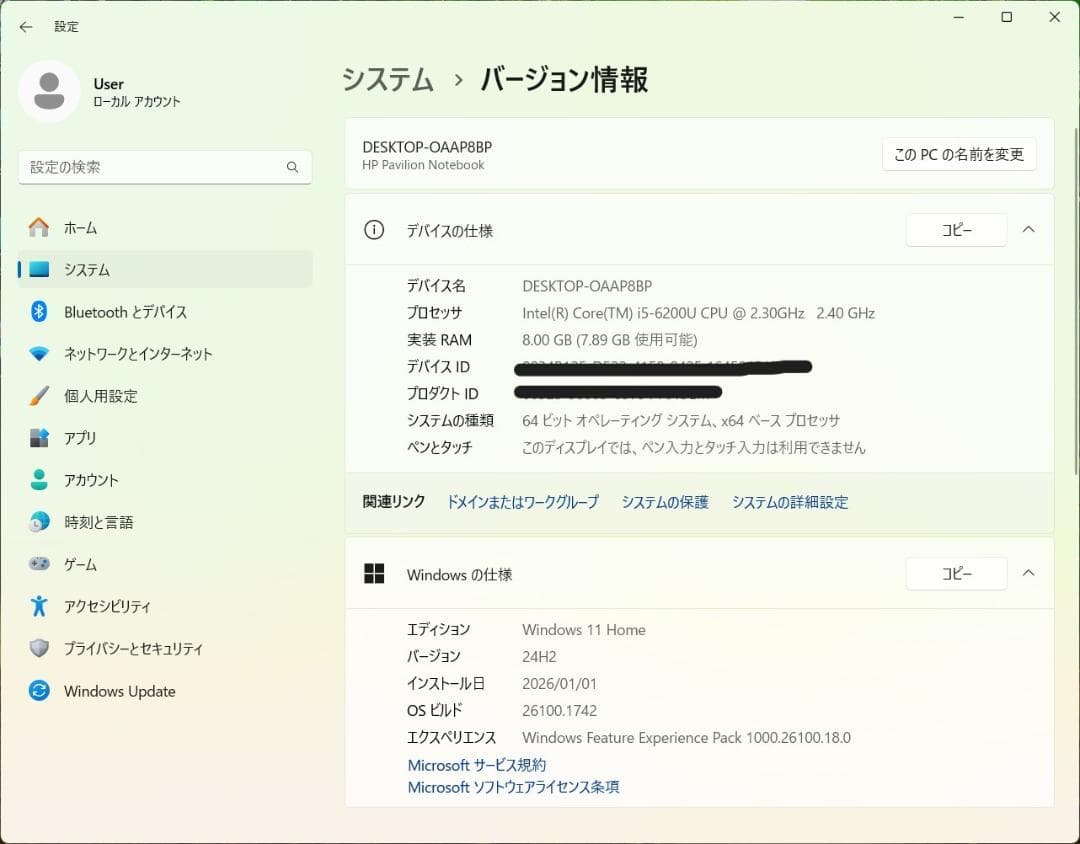The height and width of the screenshot is (844, 1080).
Task: Open システムの詳細設定 link
Action: point(789,502)
